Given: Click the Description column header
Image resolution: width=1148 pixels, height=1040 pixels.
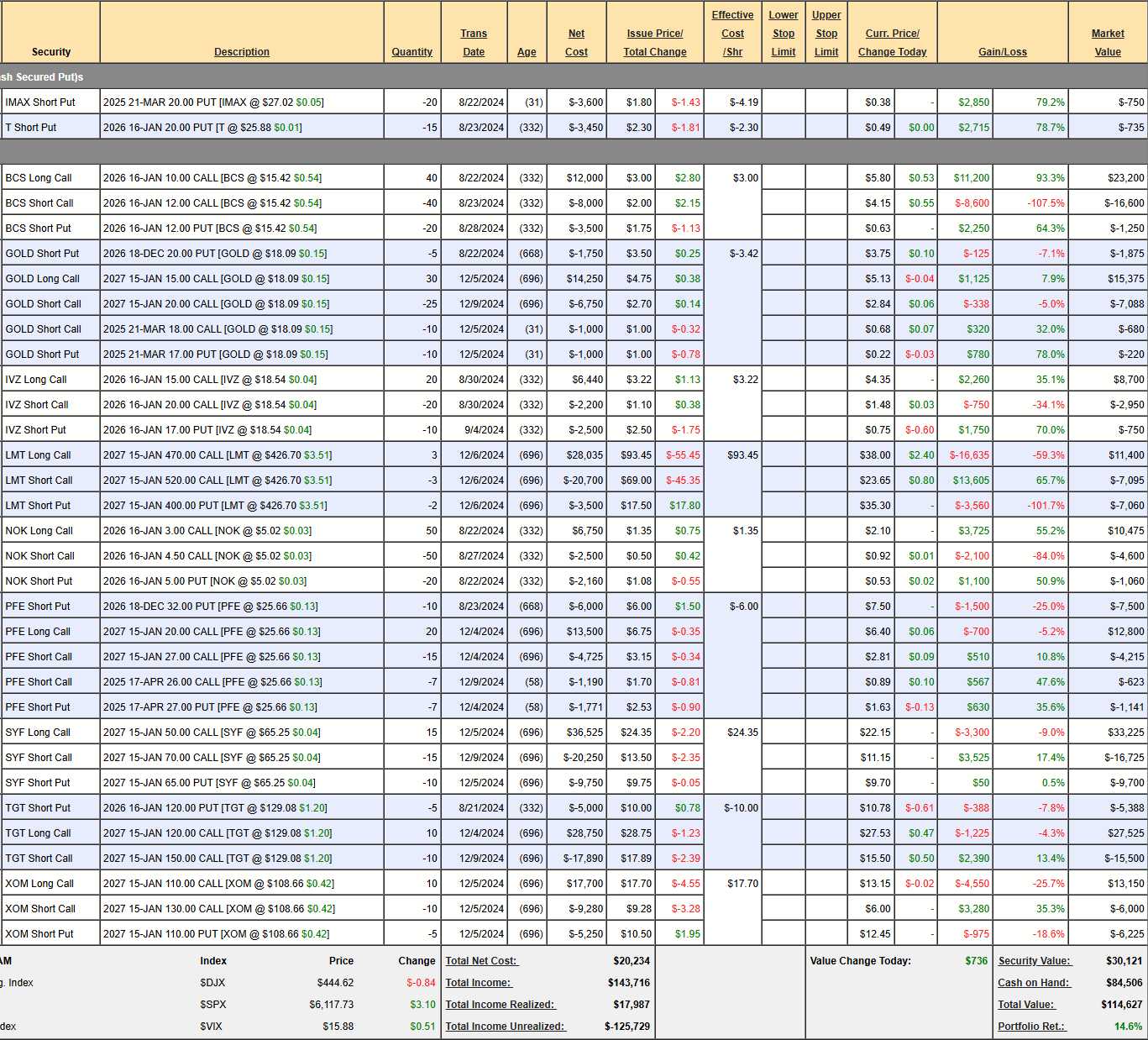Looking at the screenshot, I should (241, 52).
